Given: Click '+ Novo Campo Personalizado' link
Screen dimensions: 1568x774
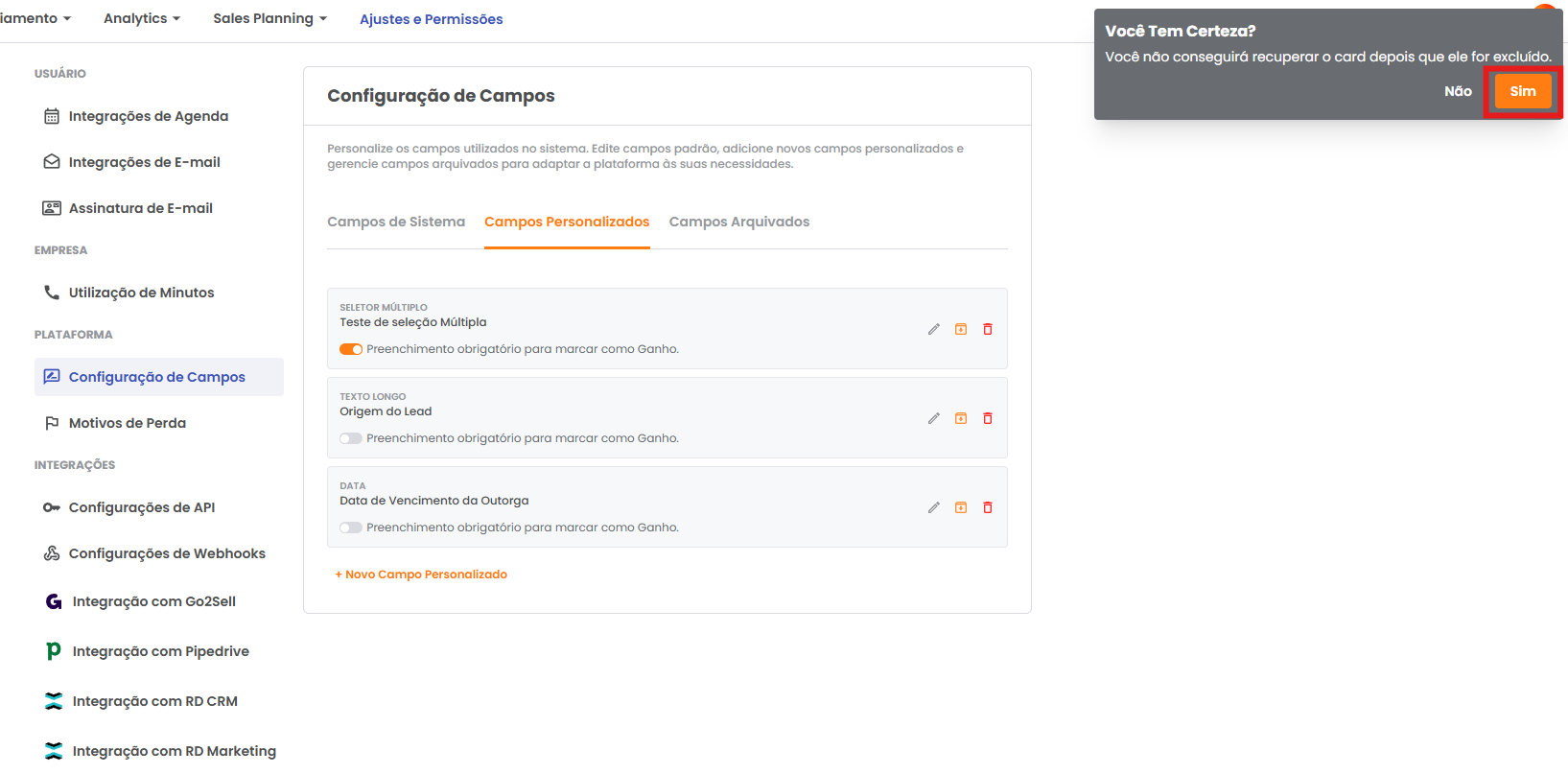Looking at the screenshot, I should click(x=421, y=575).
